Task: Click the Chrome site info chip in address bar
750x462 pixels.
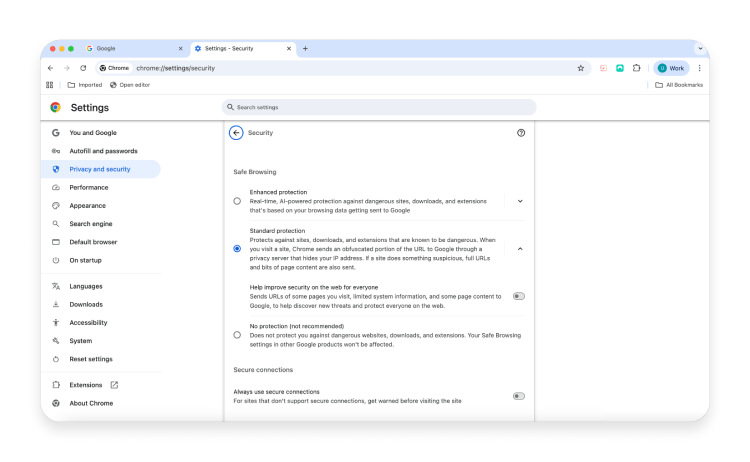Action: point(114,68)
